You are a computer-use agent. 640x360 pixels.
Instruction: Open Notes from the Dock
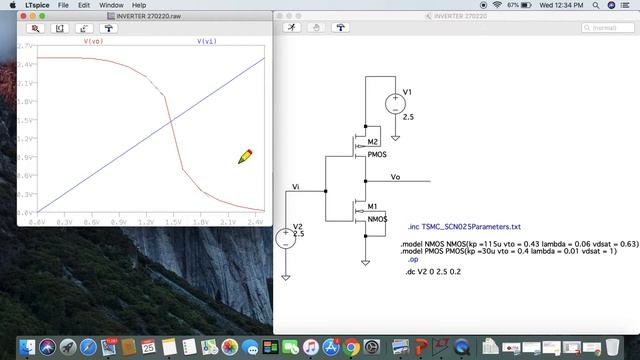[x=169, y=347]
